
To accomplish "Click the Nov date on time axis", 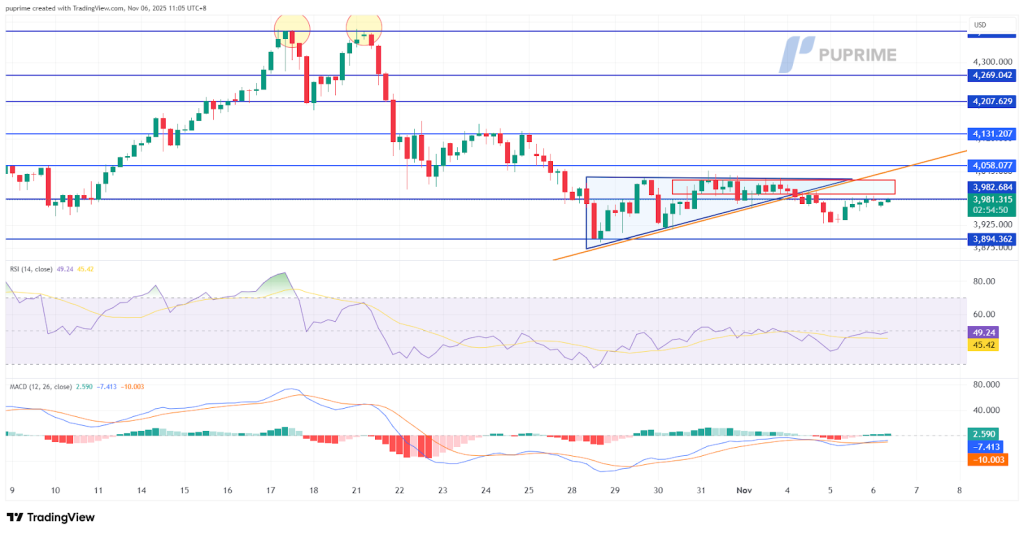I will pos(743,490).
